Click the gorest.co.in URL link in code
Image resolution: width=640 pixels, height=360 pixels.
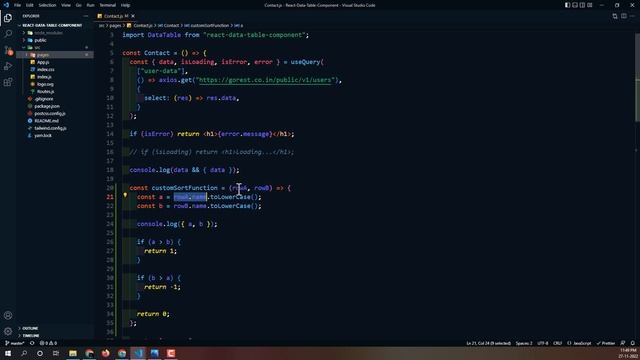266,80
